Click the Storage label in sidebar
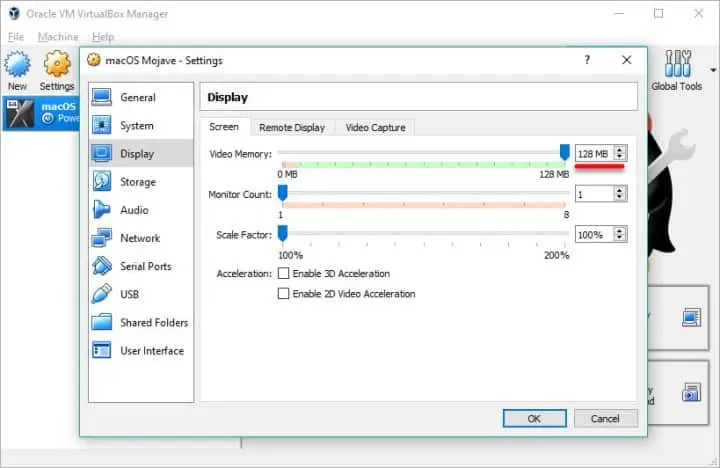720x468 pixels. (x=138, y=182)
